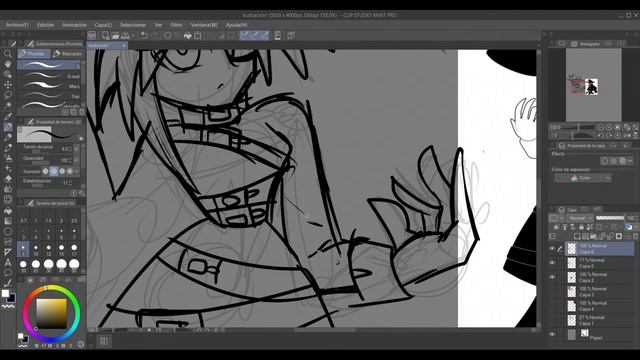
Task: Select the Text tool
Action: [x=7, y=263]
